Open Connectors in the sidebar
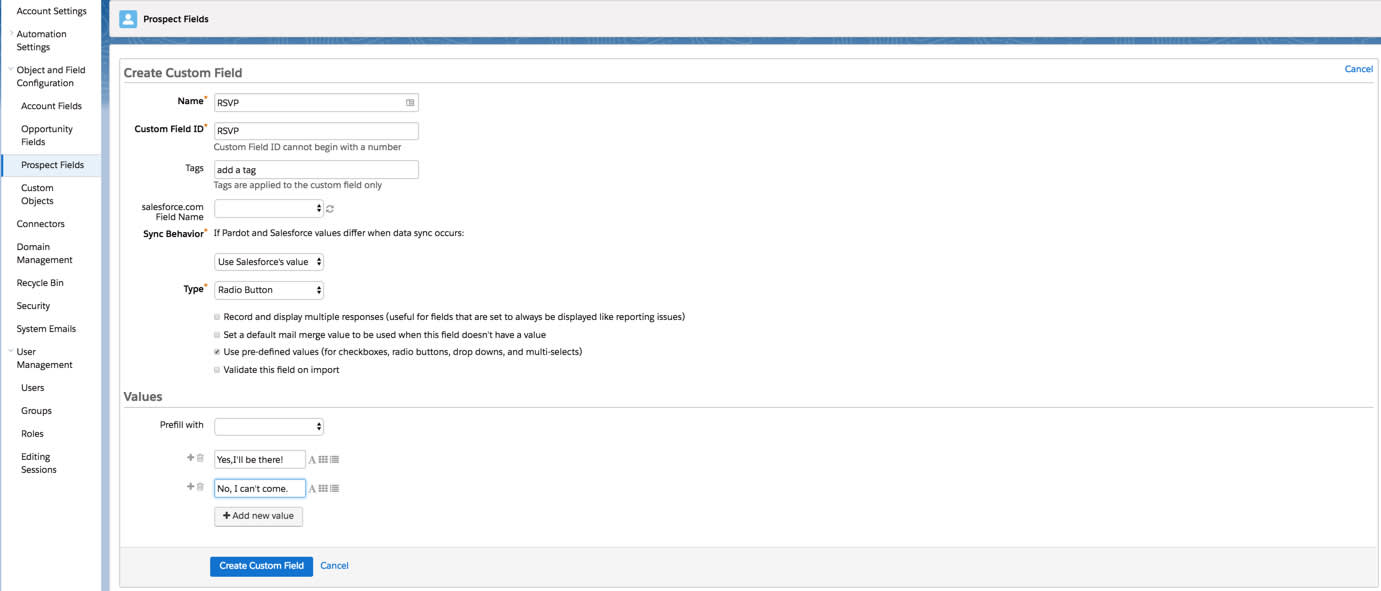Image resolution: width=1381 pixels, height=591 pixels. click(x=40, y=224)
